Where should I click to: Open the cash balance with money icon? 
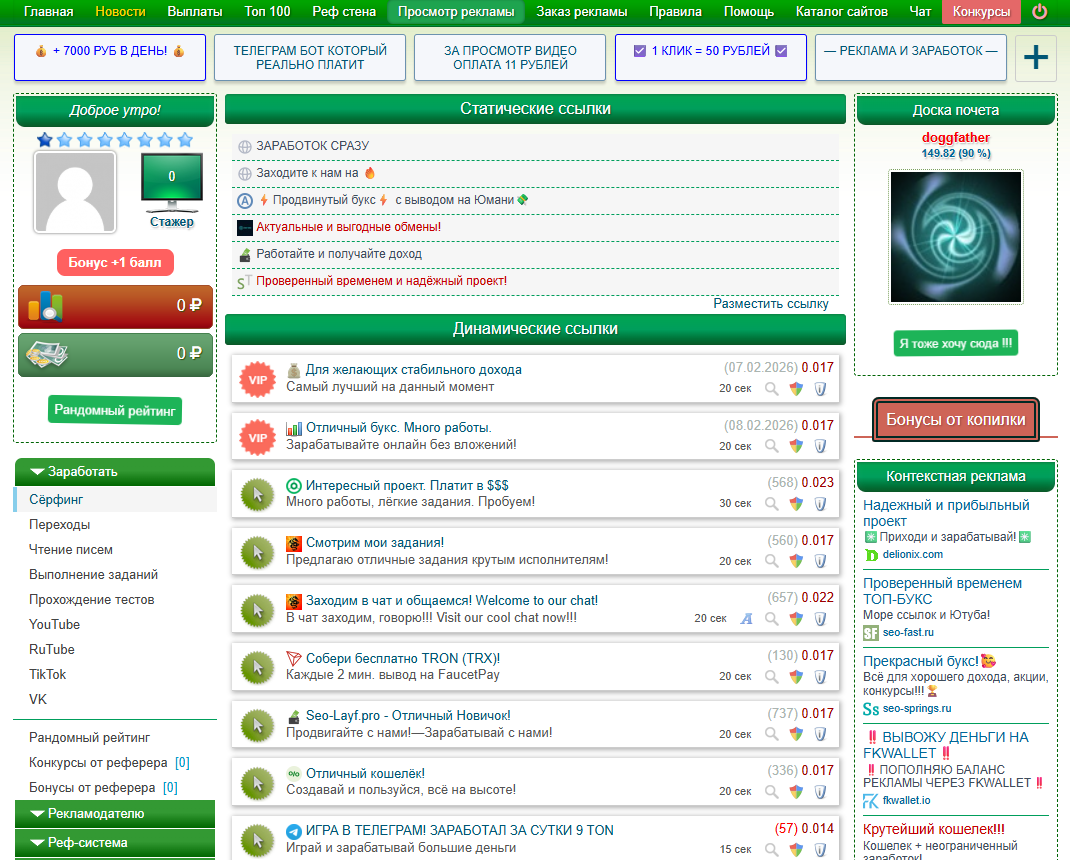115,354
